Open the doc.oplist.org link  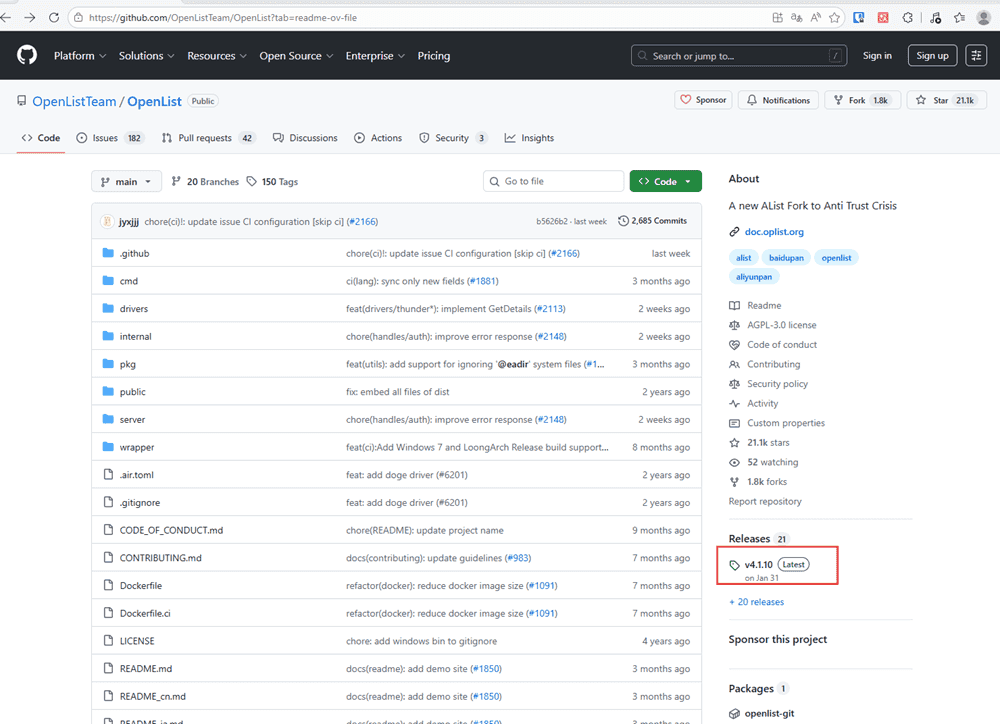click(x=773, y=232)
